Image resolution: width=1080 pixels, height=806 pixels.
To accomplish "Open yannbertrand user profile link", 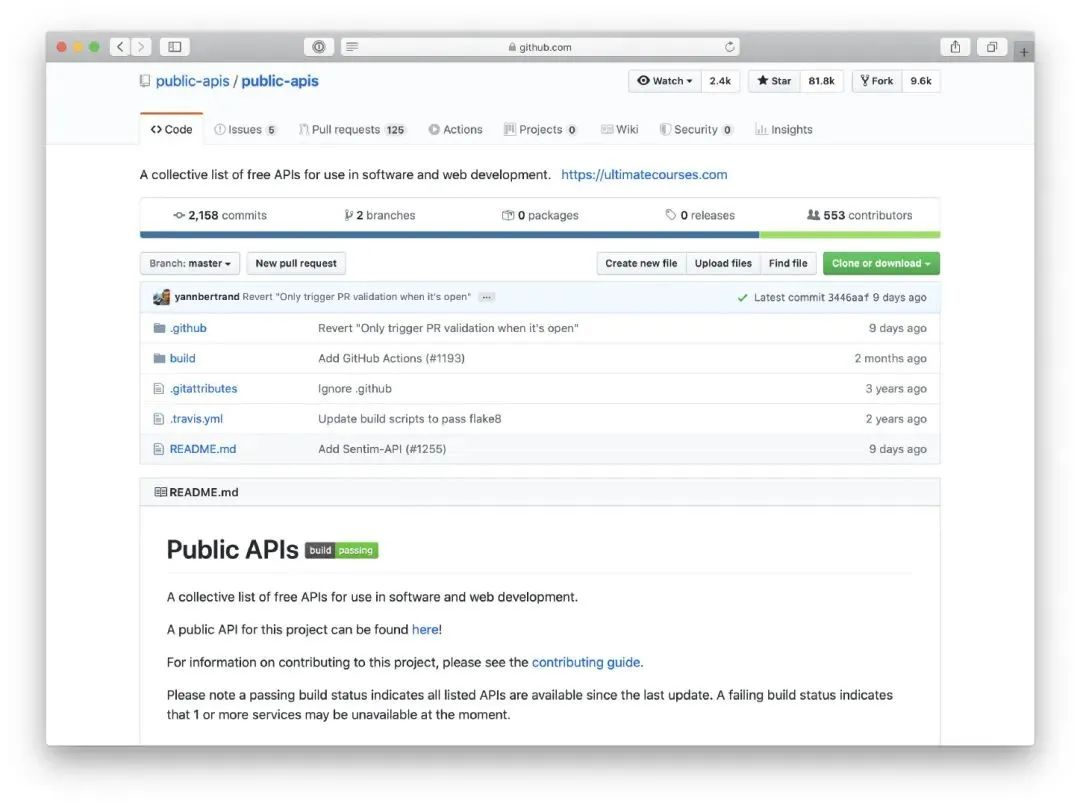I will pyautogui.click(x=207, y=297).
